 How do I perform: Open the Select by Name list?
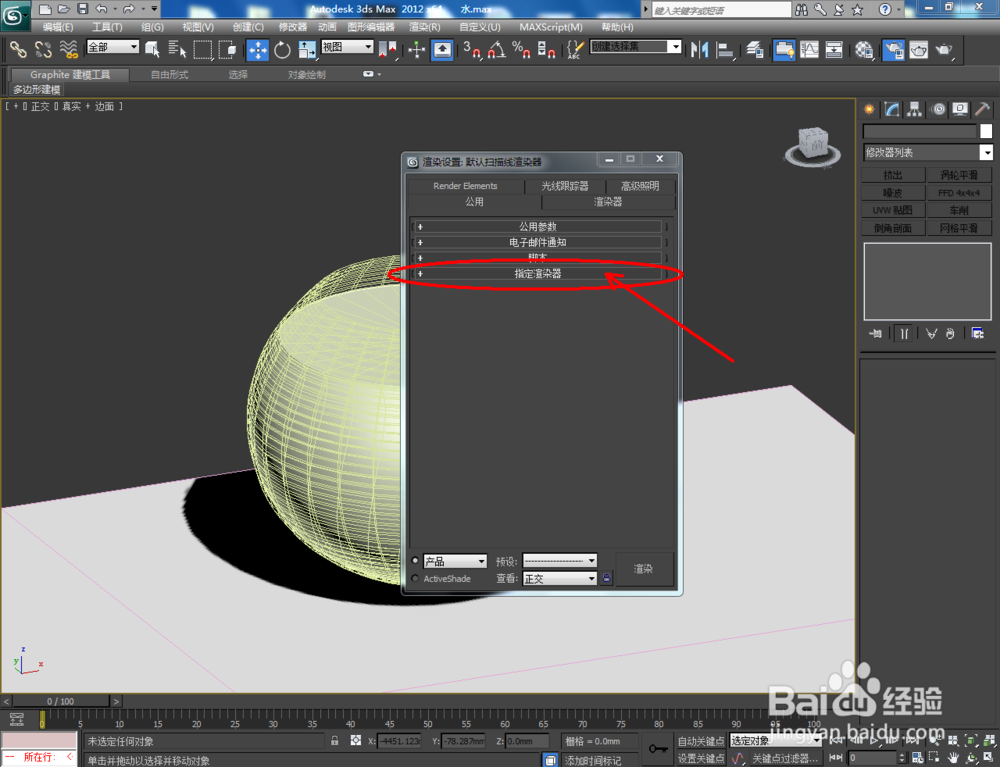click(177, 49)
